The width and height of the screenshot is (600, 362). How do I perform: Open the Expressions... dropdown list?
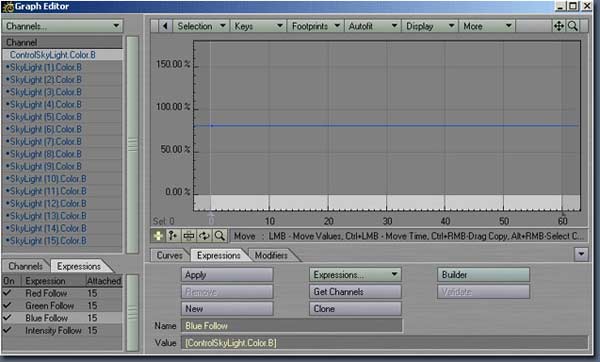point(355,275)
